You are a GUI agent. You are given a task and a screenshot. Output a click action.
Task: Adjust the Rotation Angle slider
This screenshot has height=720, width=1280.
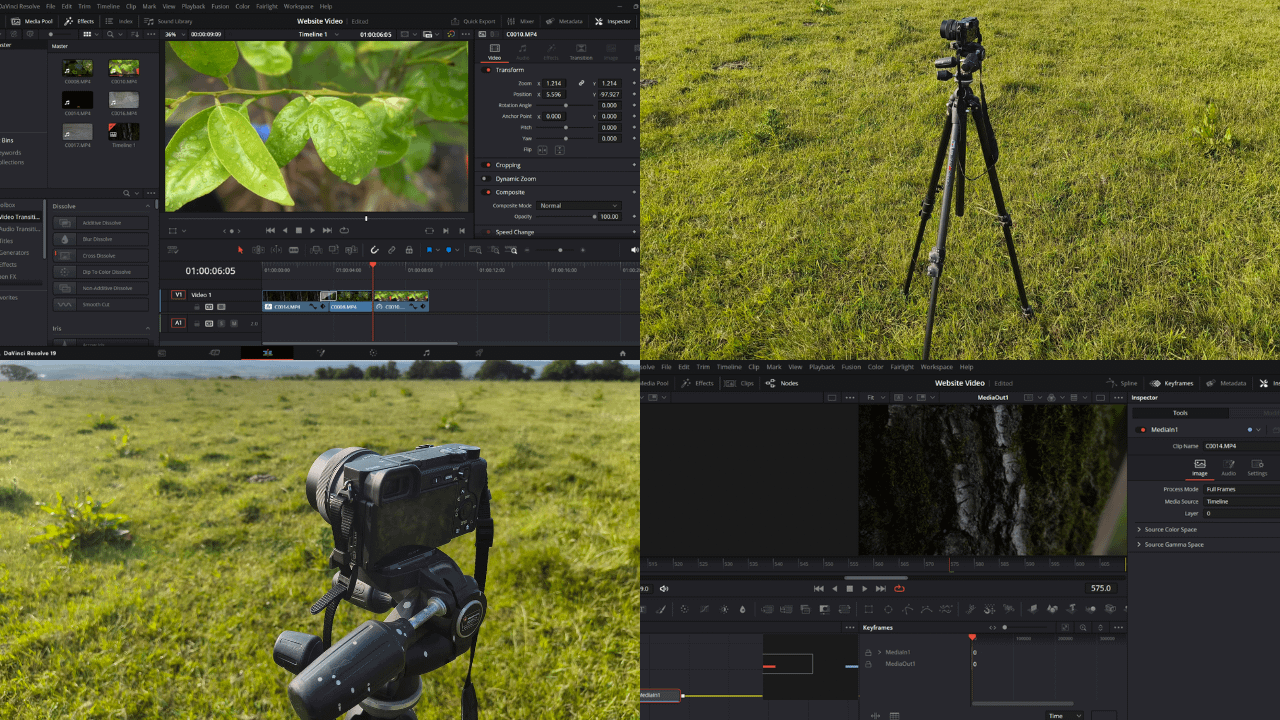click(x=566, y=105)
